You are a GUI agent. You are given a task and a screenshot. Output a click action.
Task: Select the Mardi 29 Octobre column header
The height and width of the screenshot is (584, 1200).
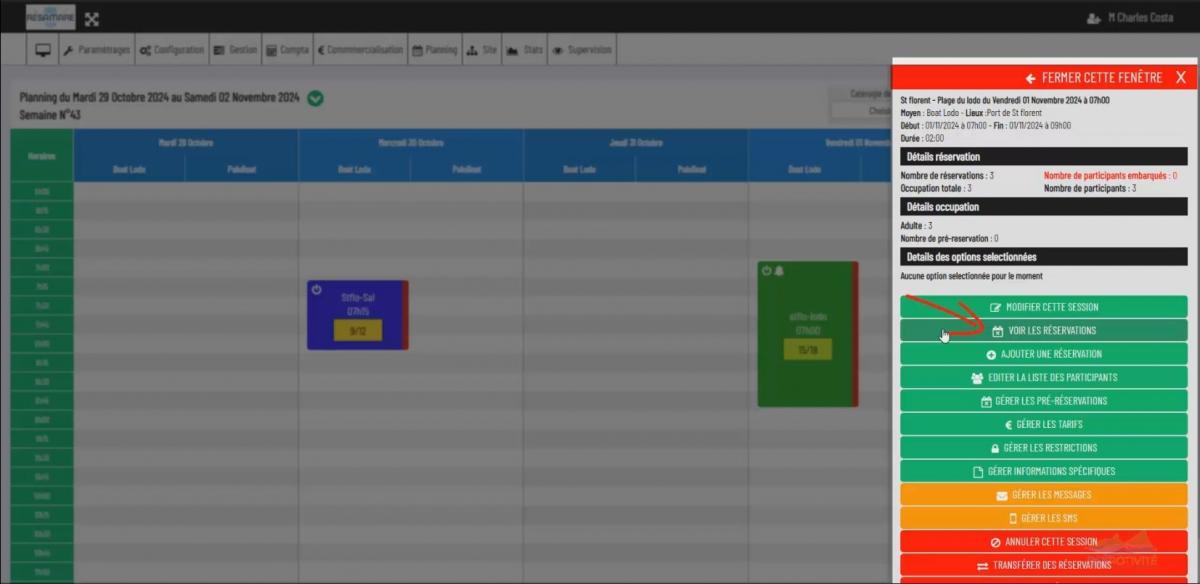click(186, 143)
